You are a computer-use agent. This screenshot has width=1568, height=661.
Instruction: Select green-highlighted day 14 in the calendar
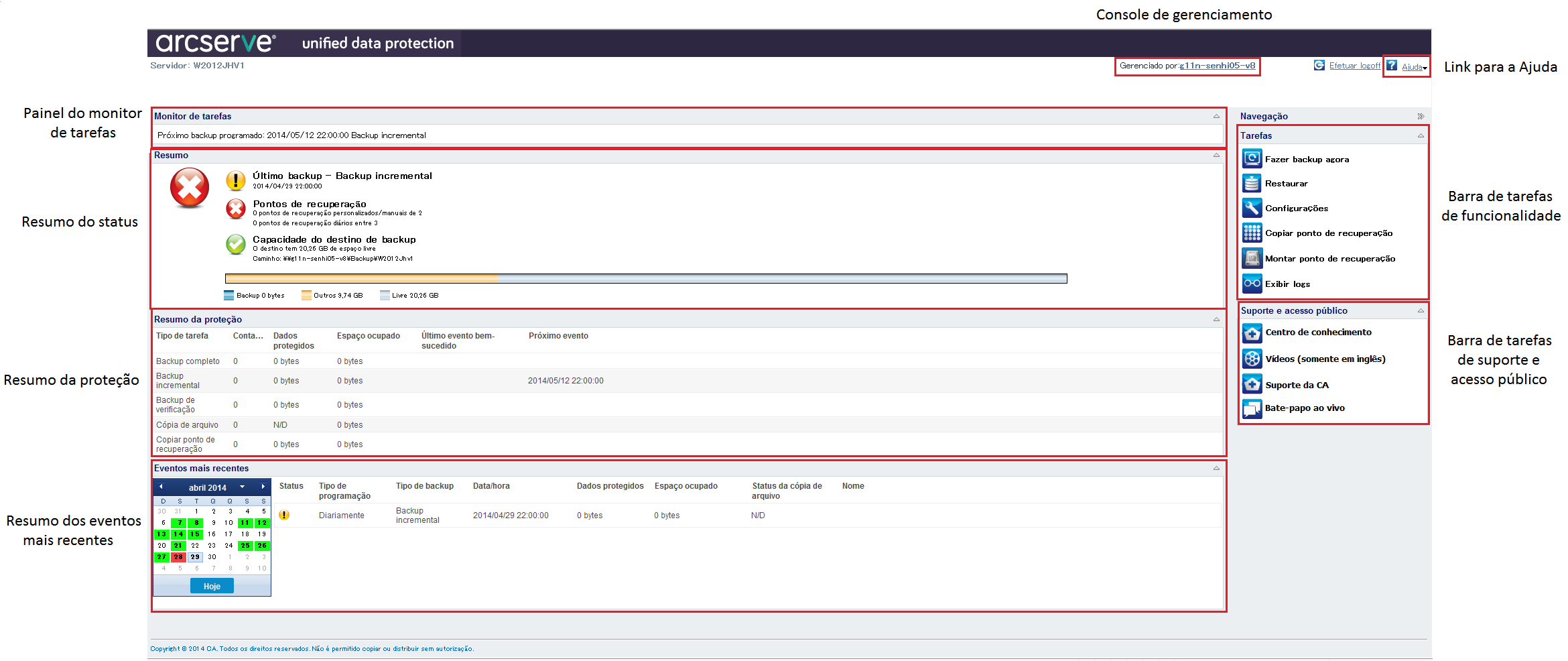[178, 534]
